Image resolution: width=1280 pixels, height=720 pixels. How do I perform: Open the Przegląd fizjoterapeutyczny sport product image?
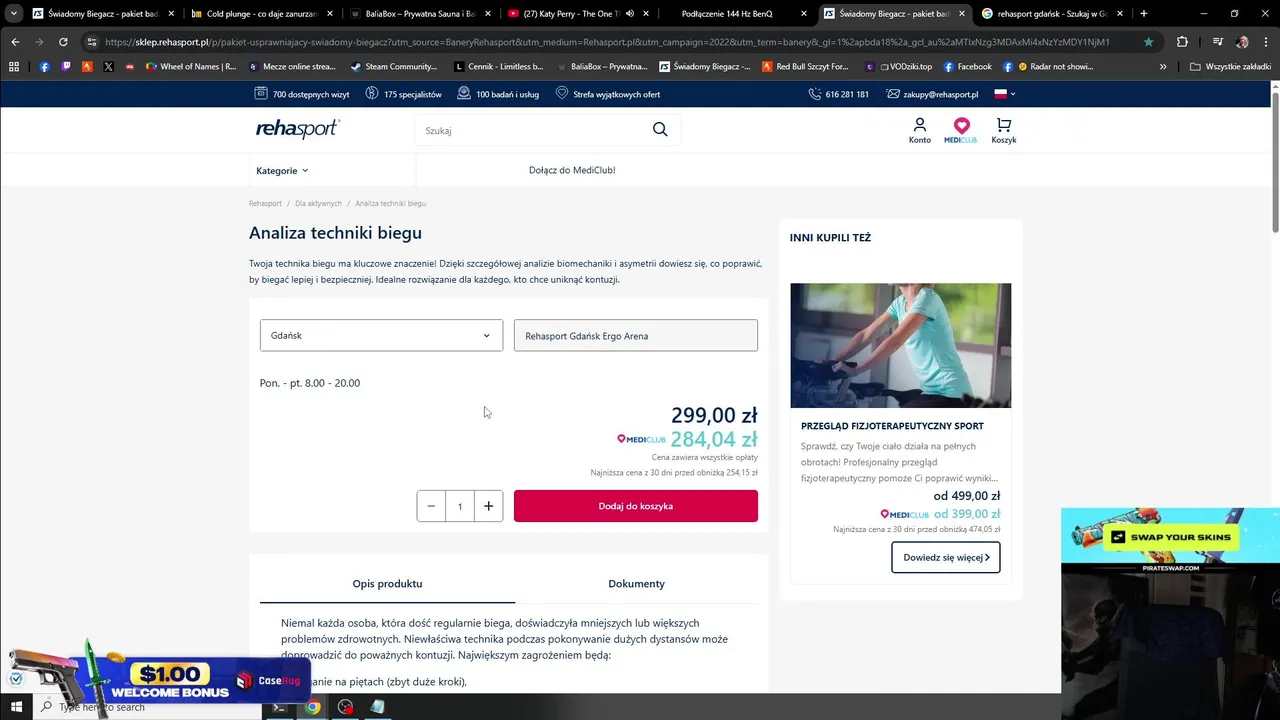[x=901, y=345]
